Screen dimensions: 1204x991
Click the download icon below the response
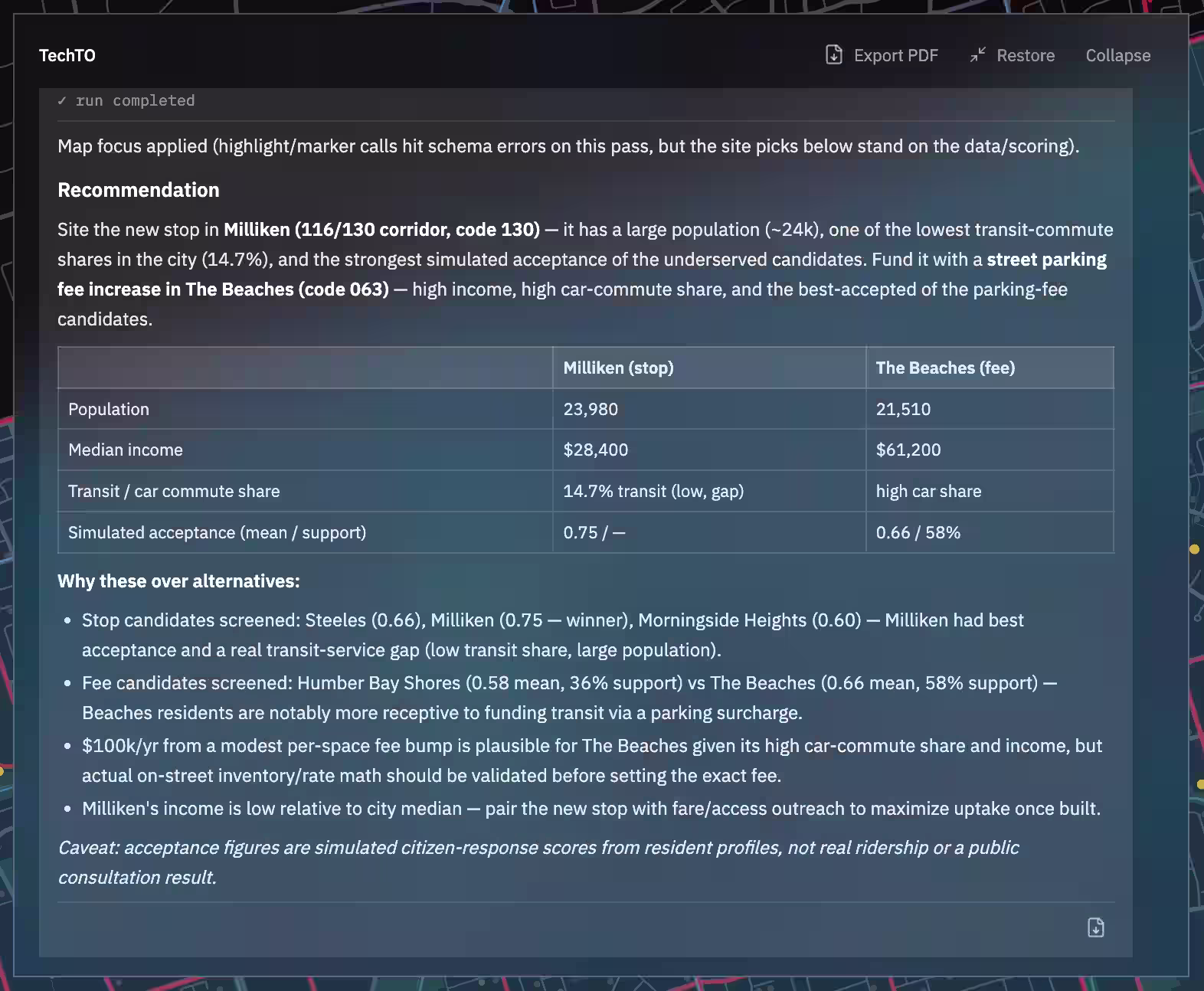[1096, 927]
